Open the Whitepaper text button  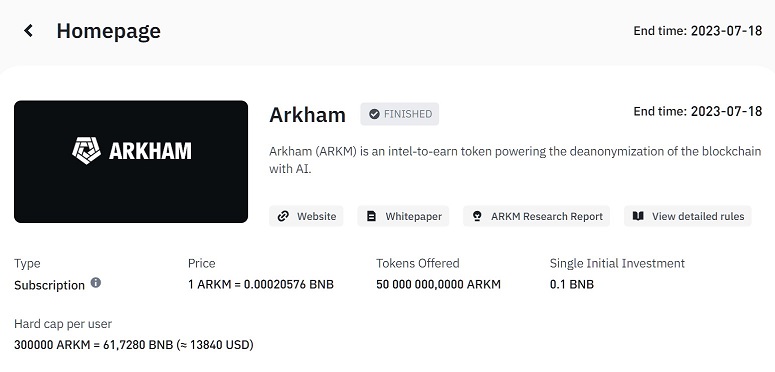(x=414, y=216)
